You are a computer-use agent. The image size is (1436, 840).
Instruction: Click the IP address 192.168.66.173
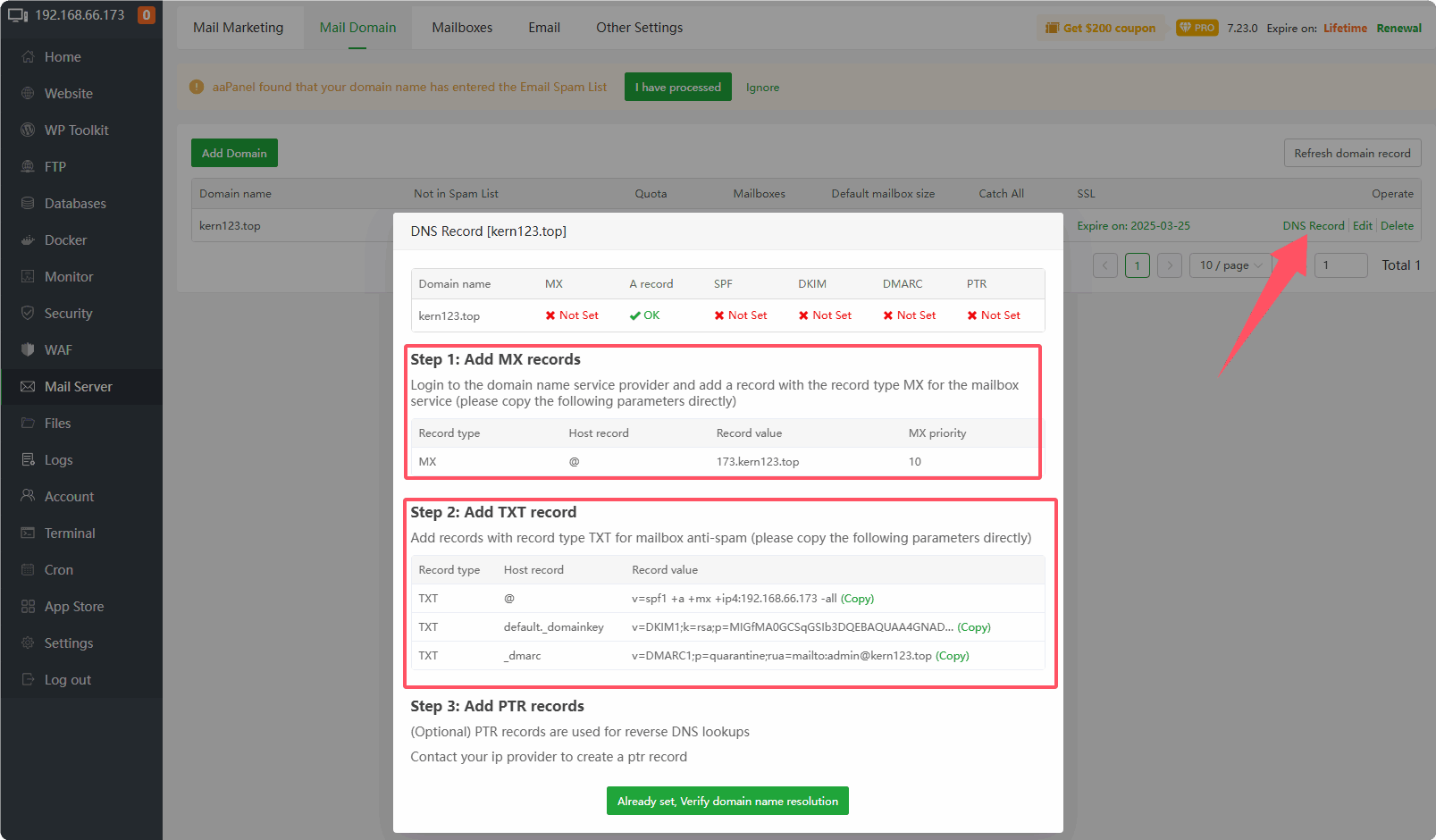(80, 15)
